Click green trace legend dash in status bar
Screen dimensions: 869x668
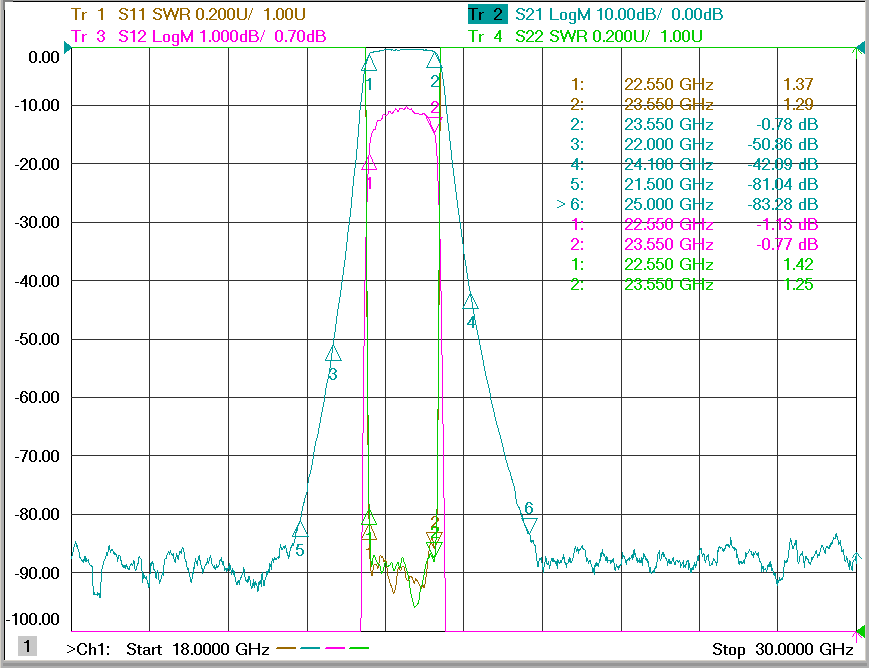[x=359, y=647]
